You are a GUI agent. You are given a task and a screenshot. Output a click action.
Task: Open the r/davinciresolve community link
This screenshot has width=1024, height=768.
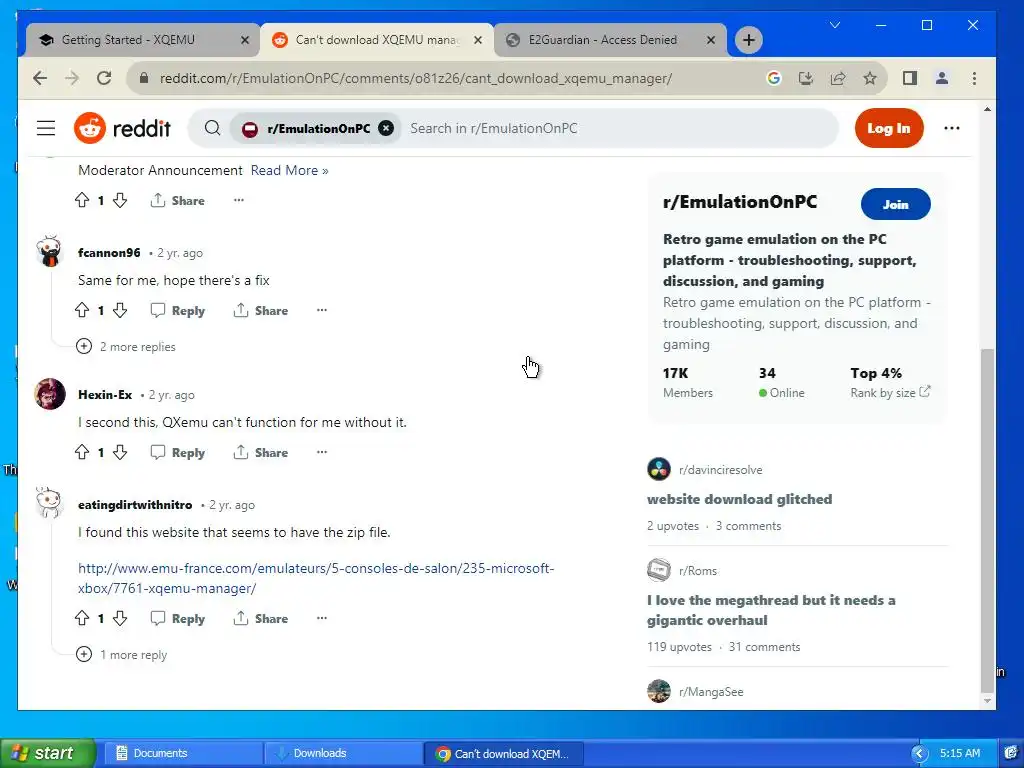[x=720, y=470]
